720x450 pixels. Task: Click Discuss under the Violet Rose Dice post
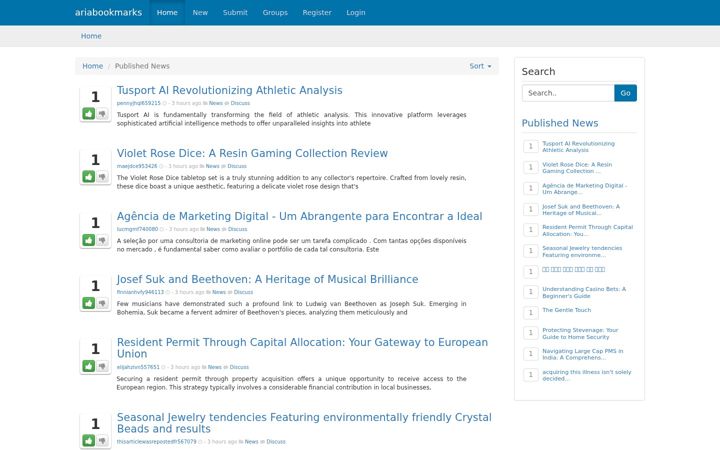237,166
